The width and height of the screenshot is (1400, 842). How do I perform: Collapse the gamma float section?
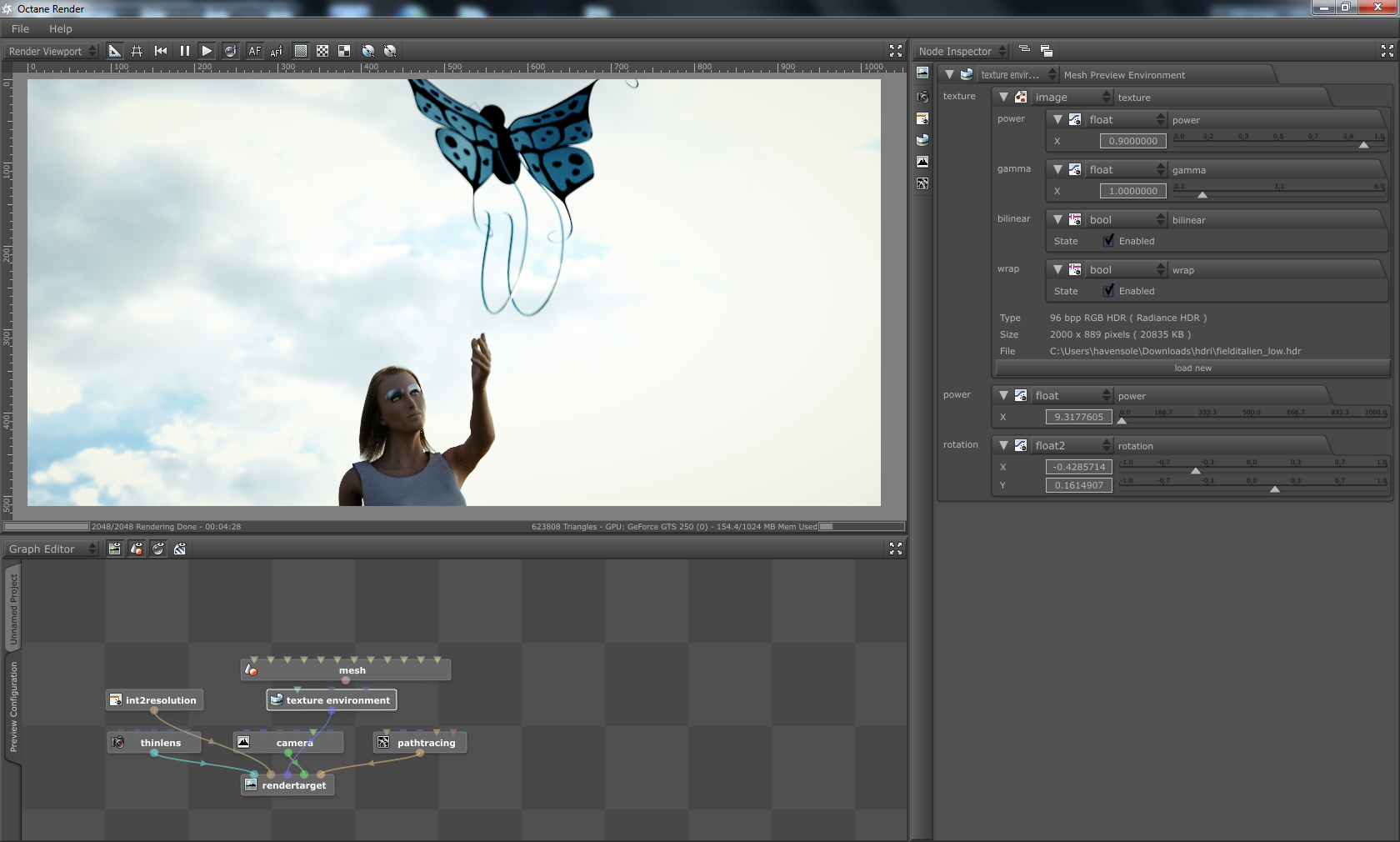pyautogui.click(x=1057, y=169)
